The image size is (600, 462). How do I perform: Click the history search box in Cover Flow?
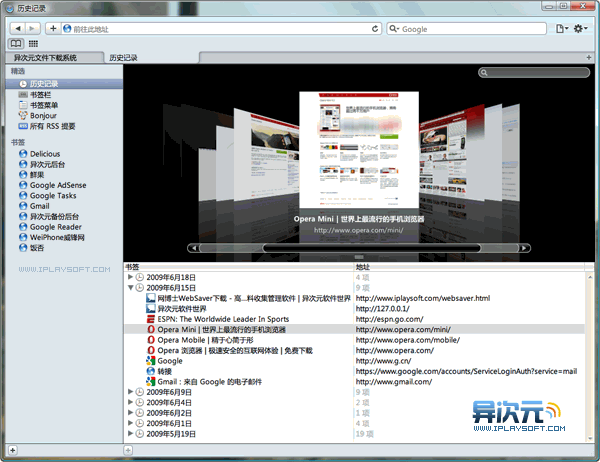534,72
